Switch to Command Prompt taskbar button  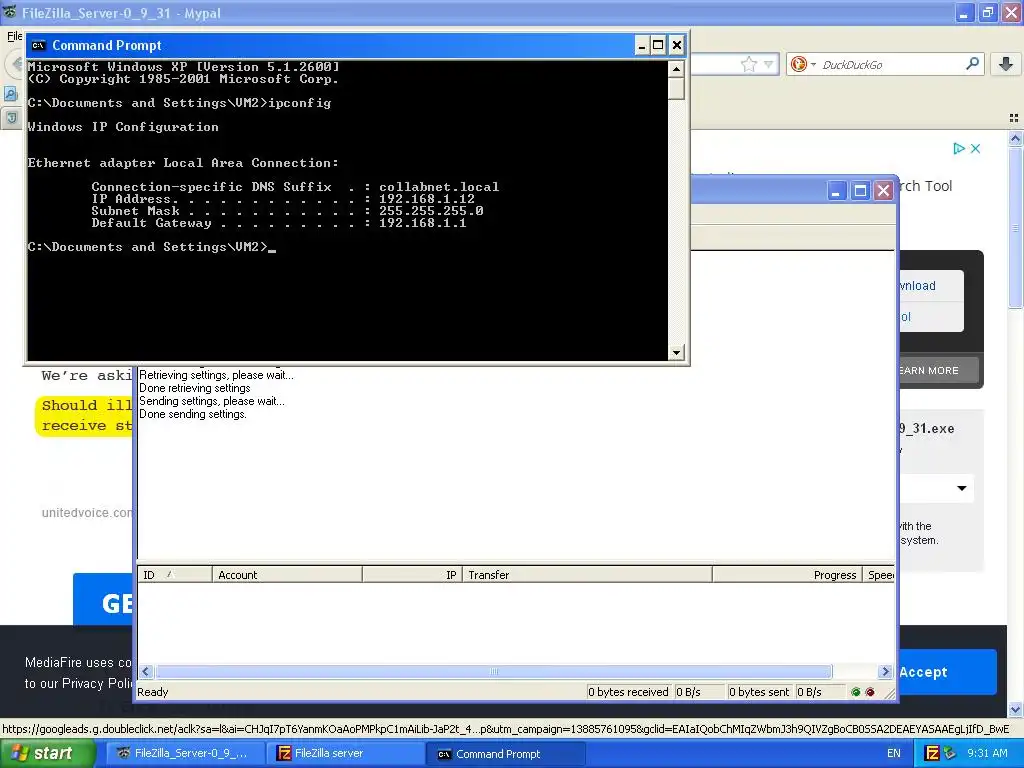pyautogui.click(x=506, y=754)
